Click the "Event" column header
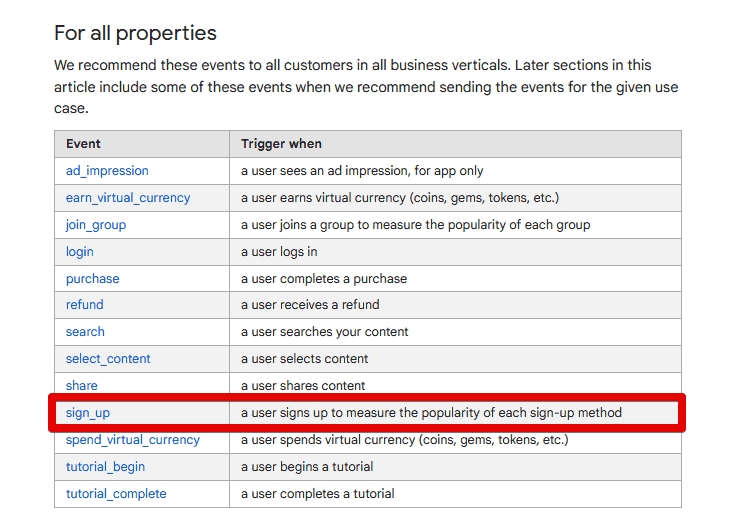736x528 pixels. point(84,144)
